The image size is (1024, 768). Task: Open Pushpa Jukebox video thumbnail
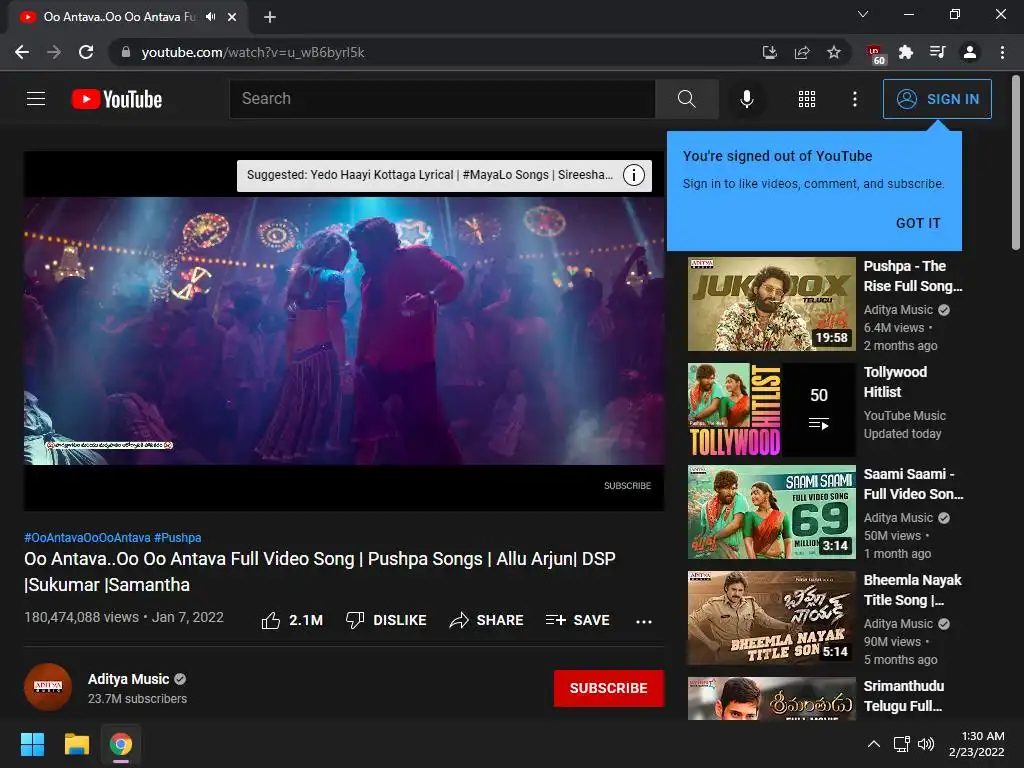click(x=771, y=304)
